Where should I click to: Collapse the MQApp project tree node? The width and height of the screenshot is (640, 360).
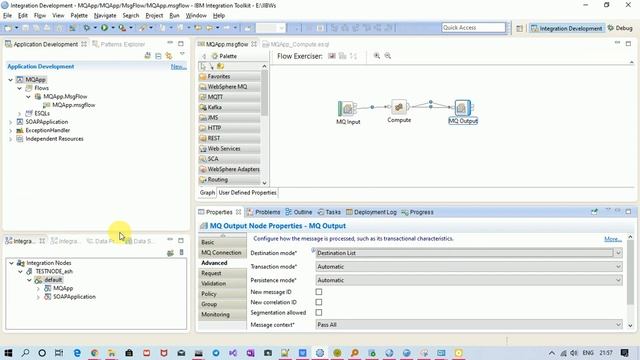tap(11, 80)
